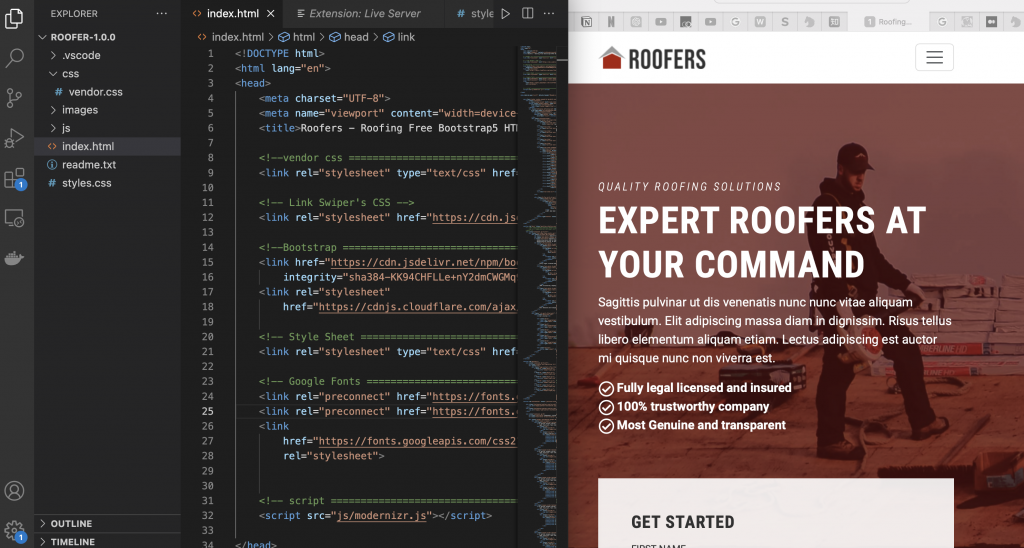Open the head breadcrumb dropdown
Viewport: 1024px width, 548px height.
click(x=349, y=37)
